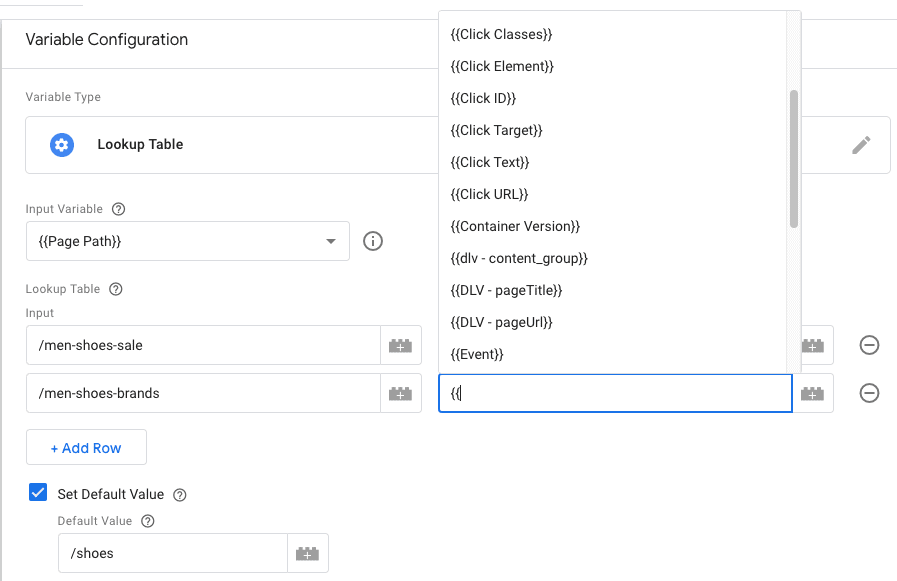Uncheck Set Default Value
897x581 pixels.
click(x=37, y=492)
